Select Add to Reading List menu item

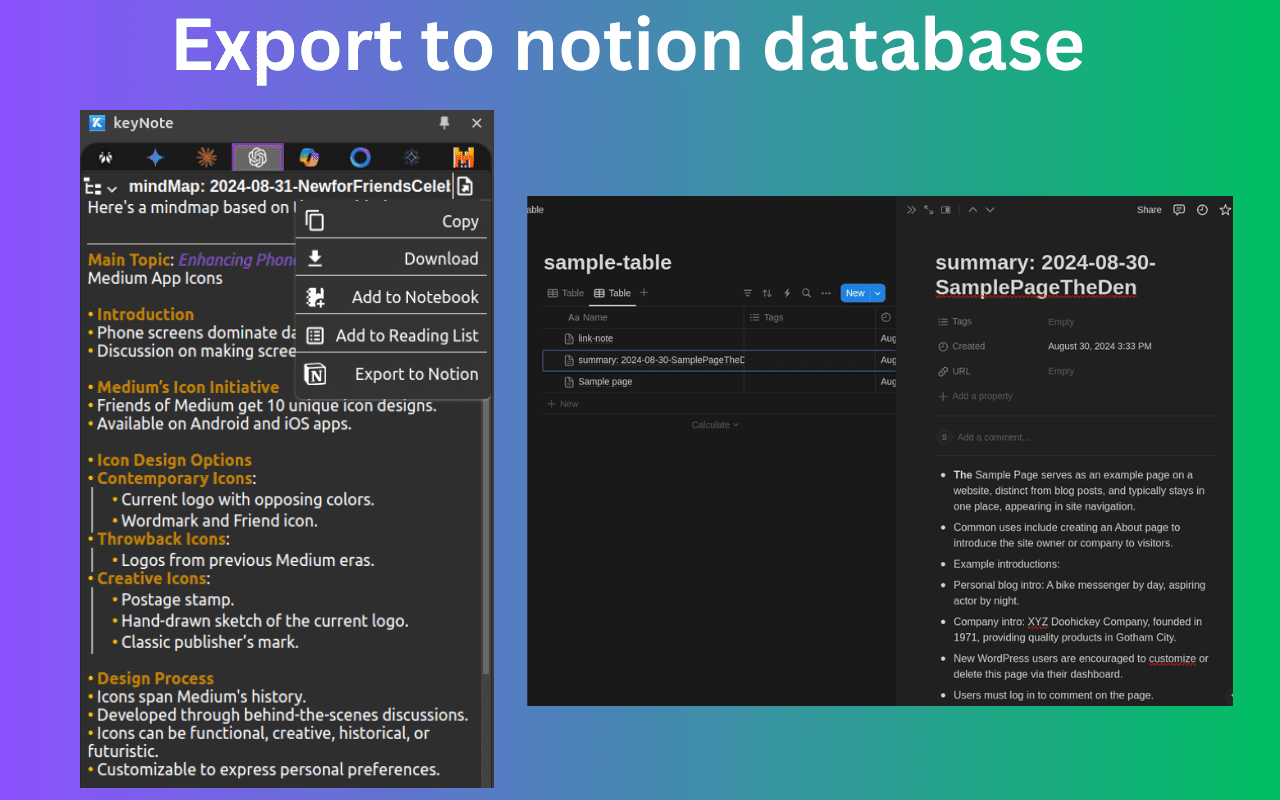392,336
